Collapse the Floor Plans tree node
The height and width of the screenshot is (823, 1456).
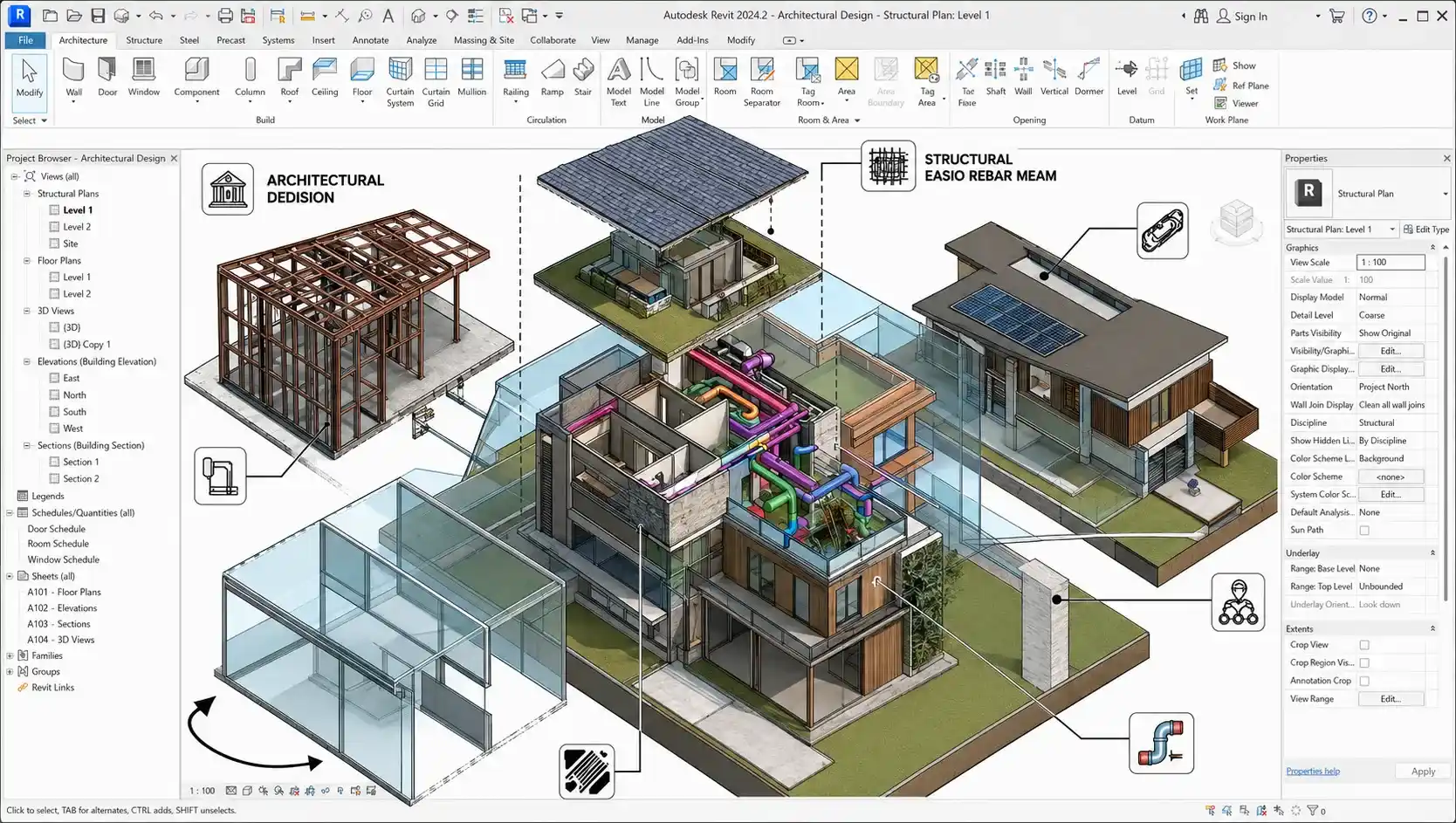(x=26, y=261)
